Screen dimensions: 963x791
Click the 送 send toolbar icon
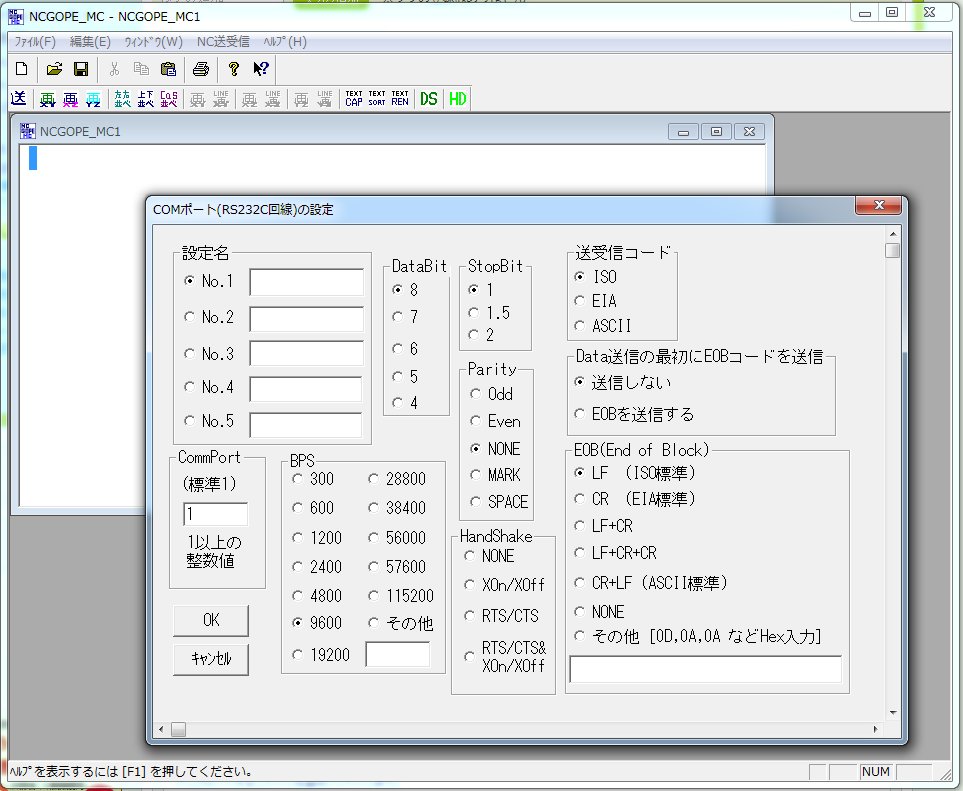coord(18,98)
